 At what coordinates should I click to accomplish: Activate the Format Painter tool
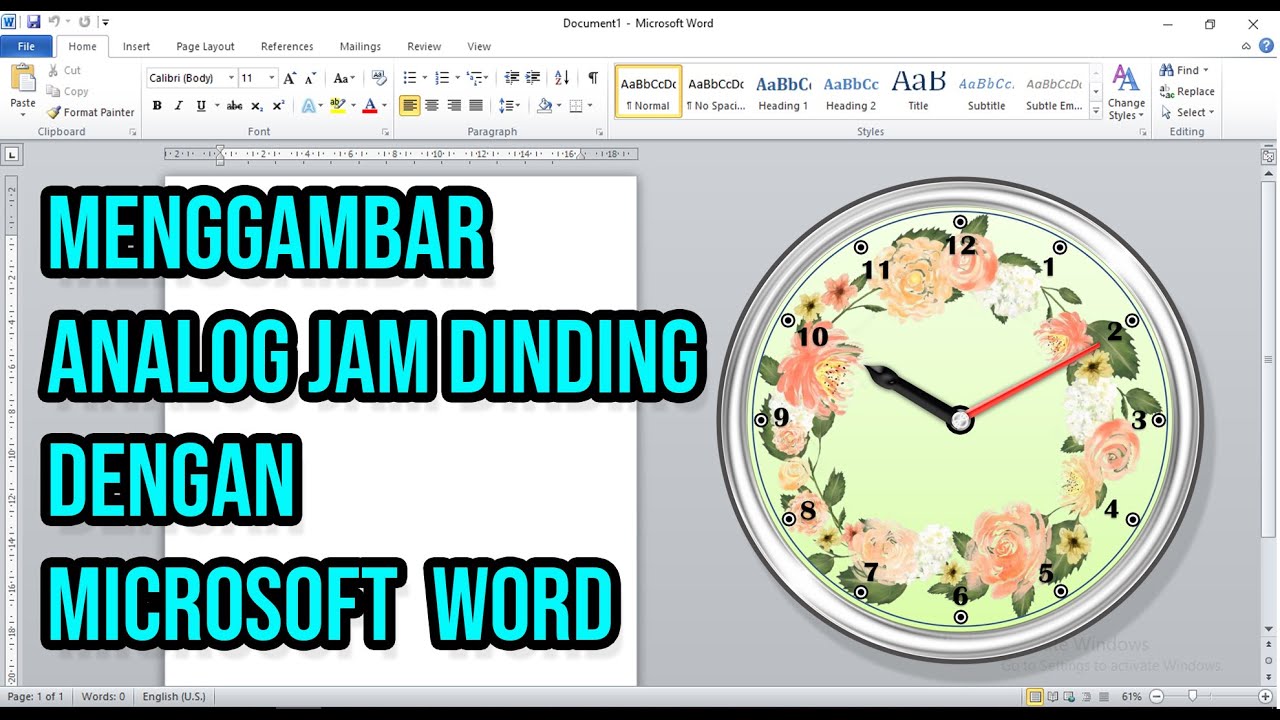point(90,112)
